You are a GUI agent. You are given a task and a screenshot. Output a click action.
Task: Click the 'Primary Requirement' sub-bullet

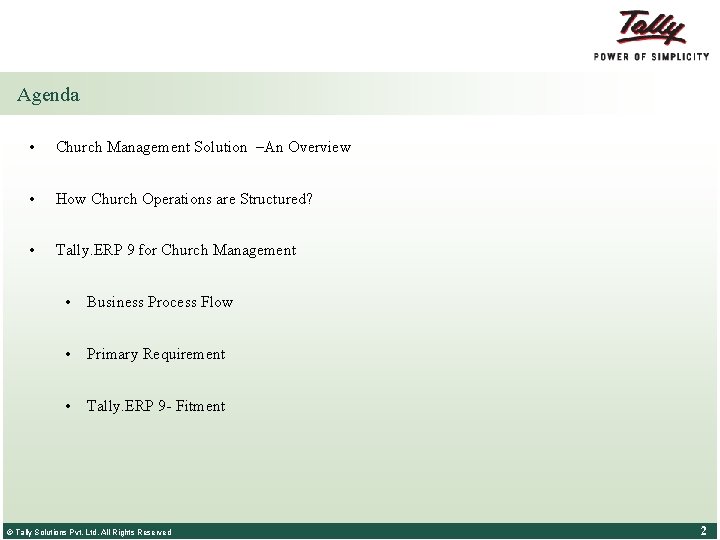tap(156, 354)
